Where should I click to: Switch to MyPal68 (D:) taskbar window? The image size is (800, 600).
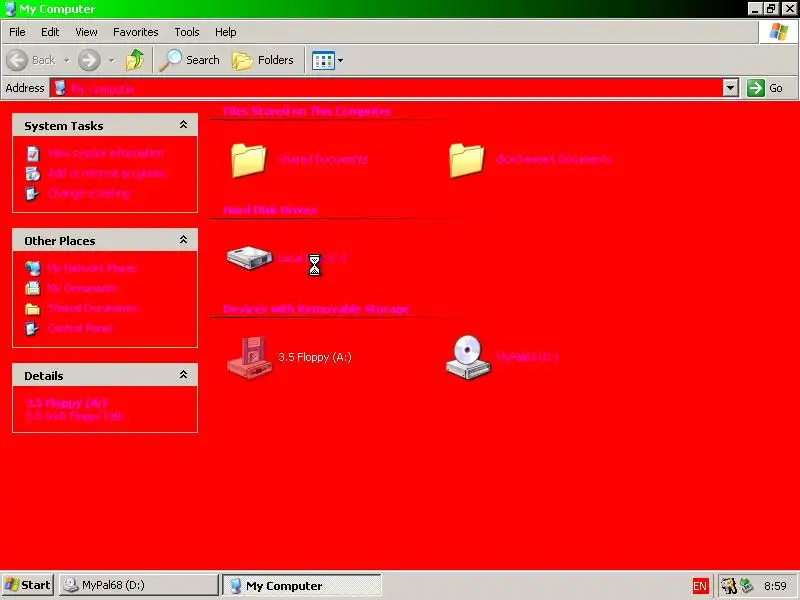click(139, 585)
